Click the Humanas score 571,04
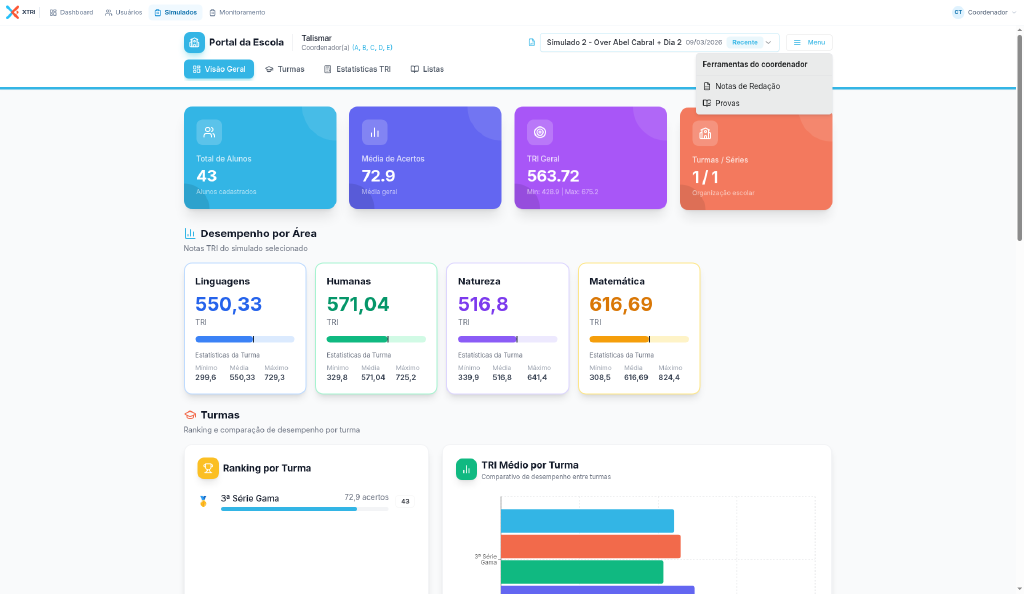 358,304
